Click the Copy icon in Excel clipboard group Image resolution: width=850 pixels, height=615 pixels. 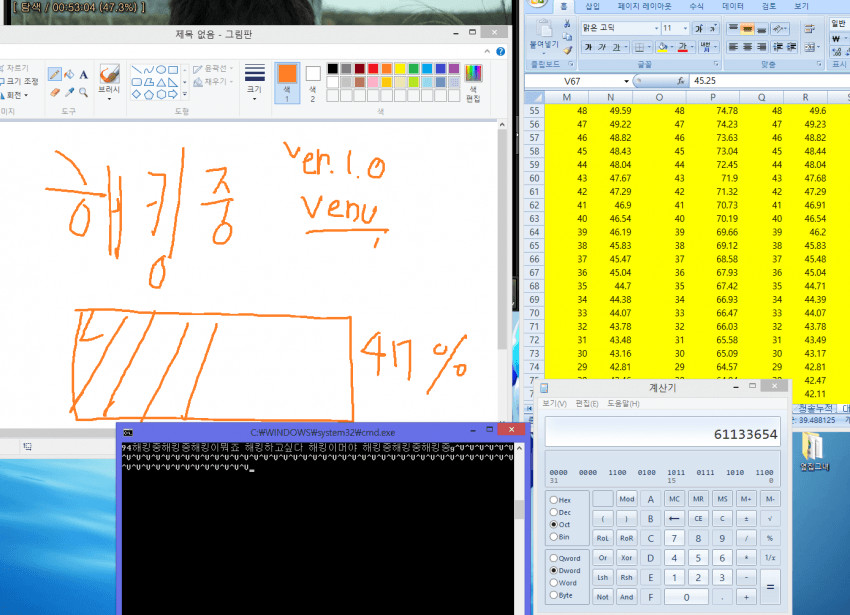tap(567, 37)
